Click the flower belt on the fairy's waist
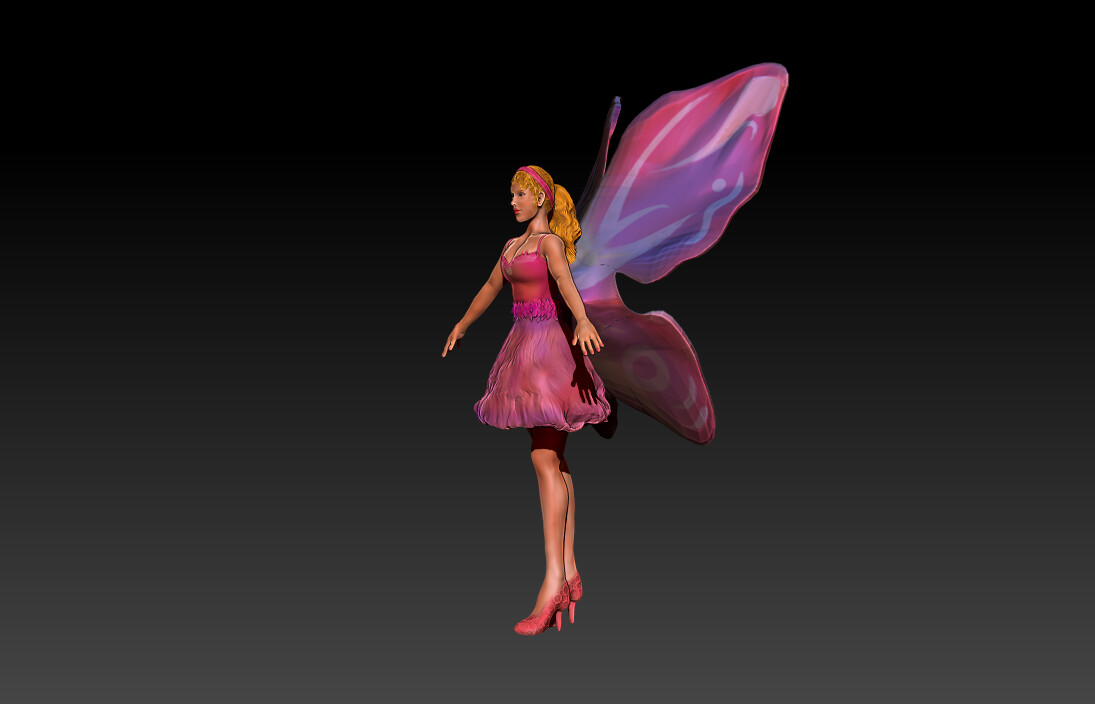 click(x=534, y=309)
